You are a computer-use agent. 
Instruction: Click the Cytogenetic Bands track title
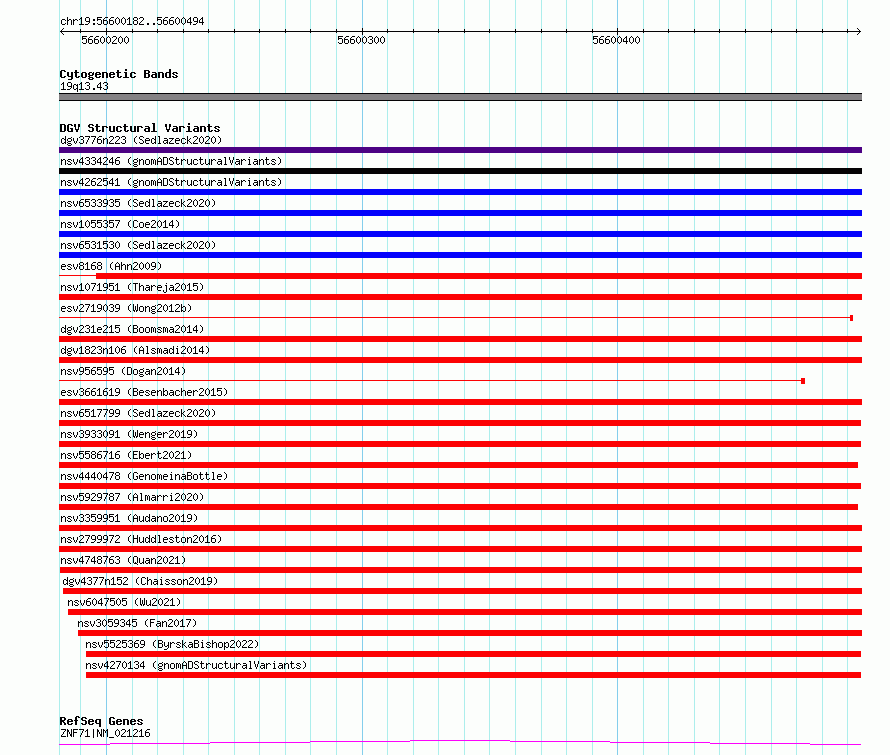(119, 74)
